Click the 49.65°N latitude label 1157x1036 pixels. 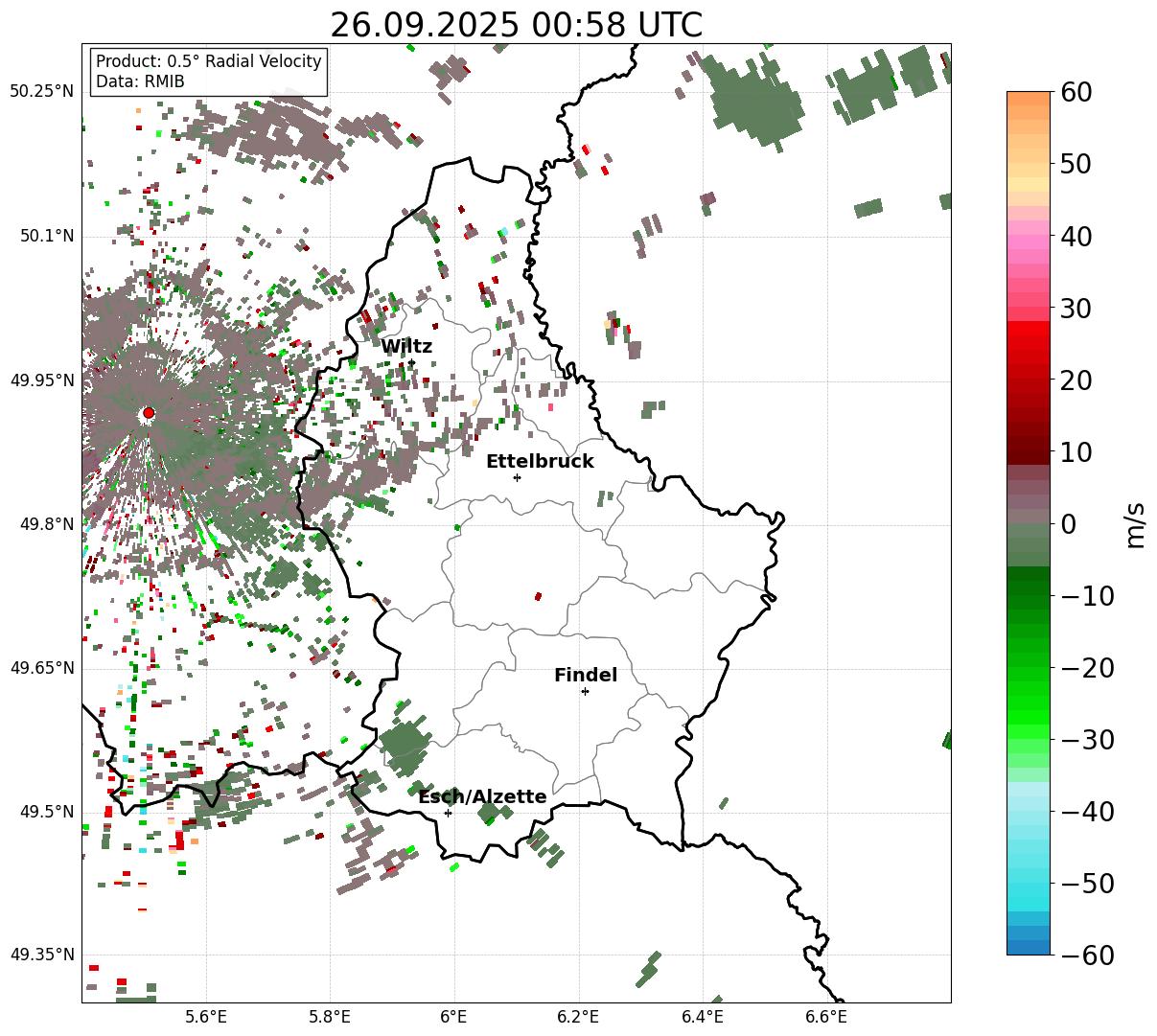41,668
